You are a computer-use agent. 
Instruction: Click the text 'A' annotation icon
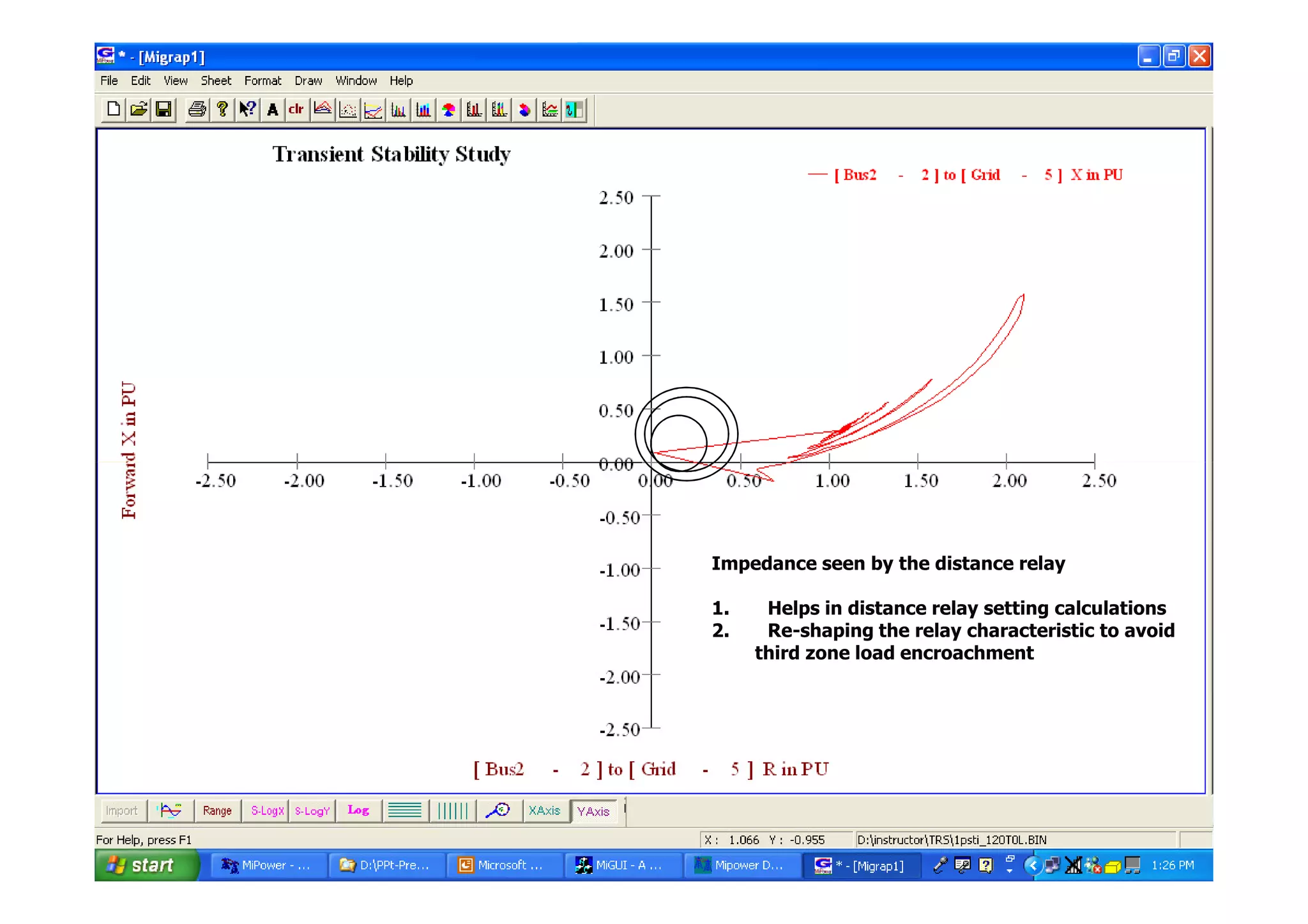273,110
